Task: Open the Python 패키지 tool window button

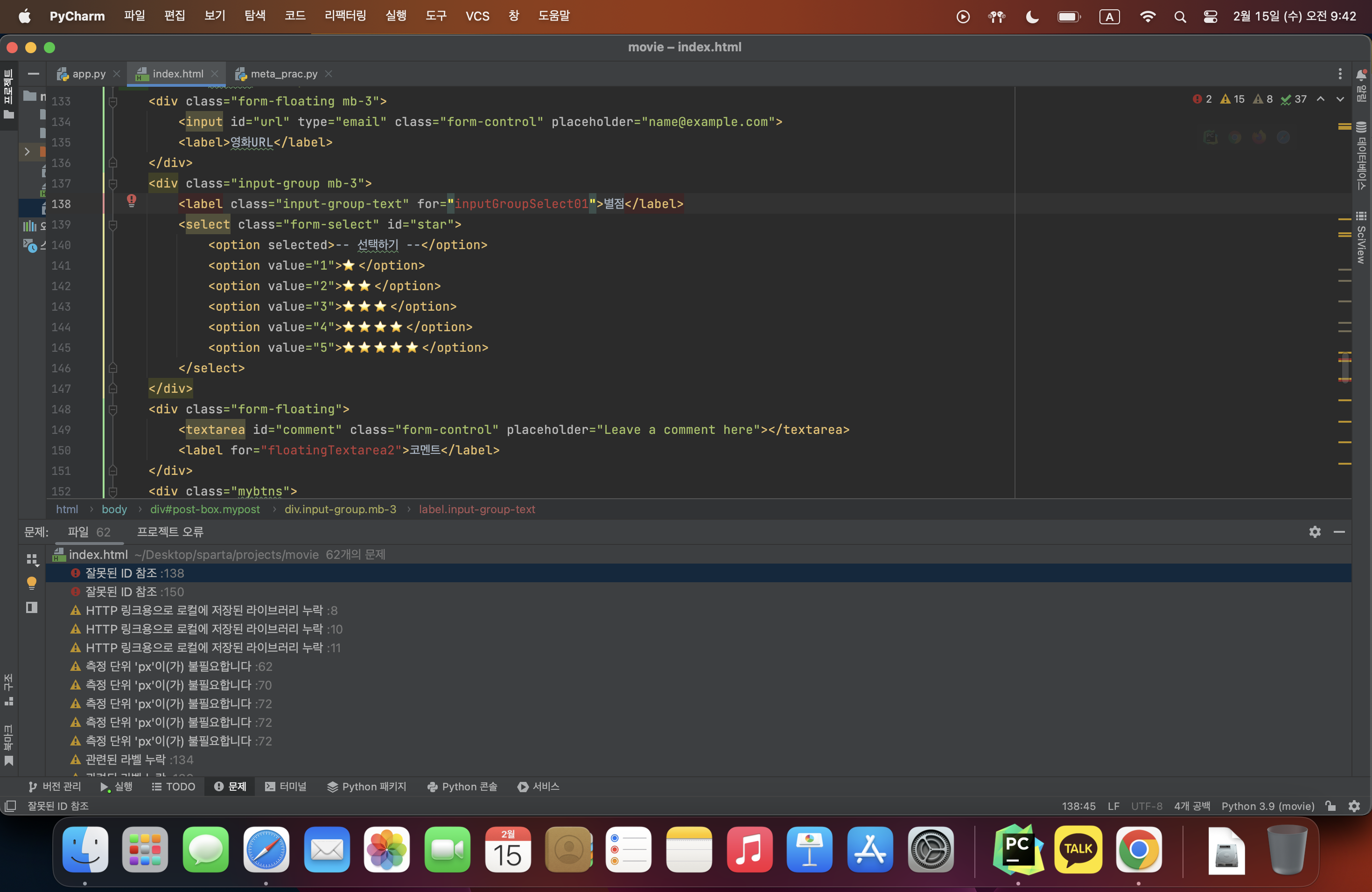Action: [367, 787]
